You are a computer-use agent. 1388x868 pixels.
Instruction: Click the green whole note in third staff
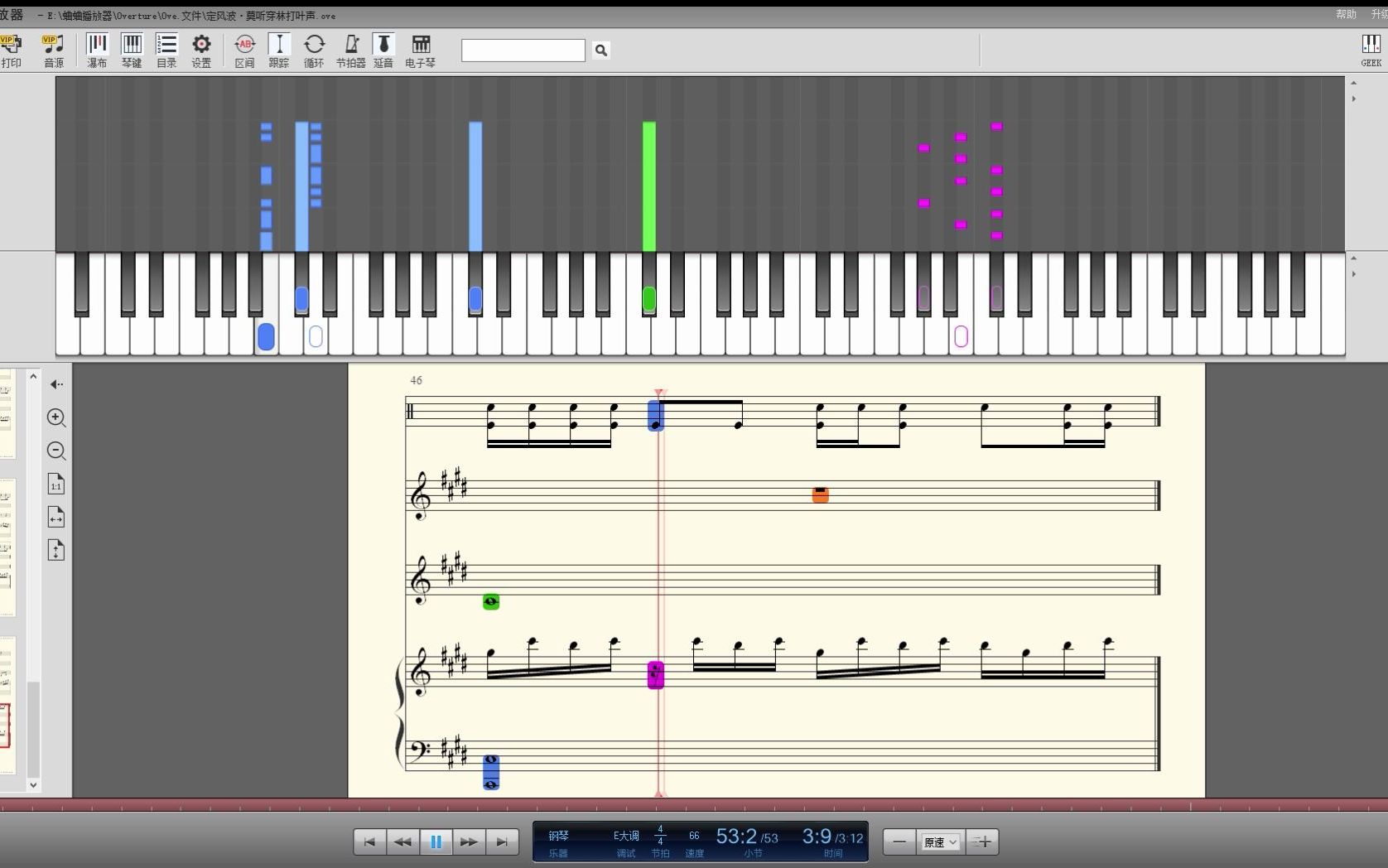tap(491, 602)
